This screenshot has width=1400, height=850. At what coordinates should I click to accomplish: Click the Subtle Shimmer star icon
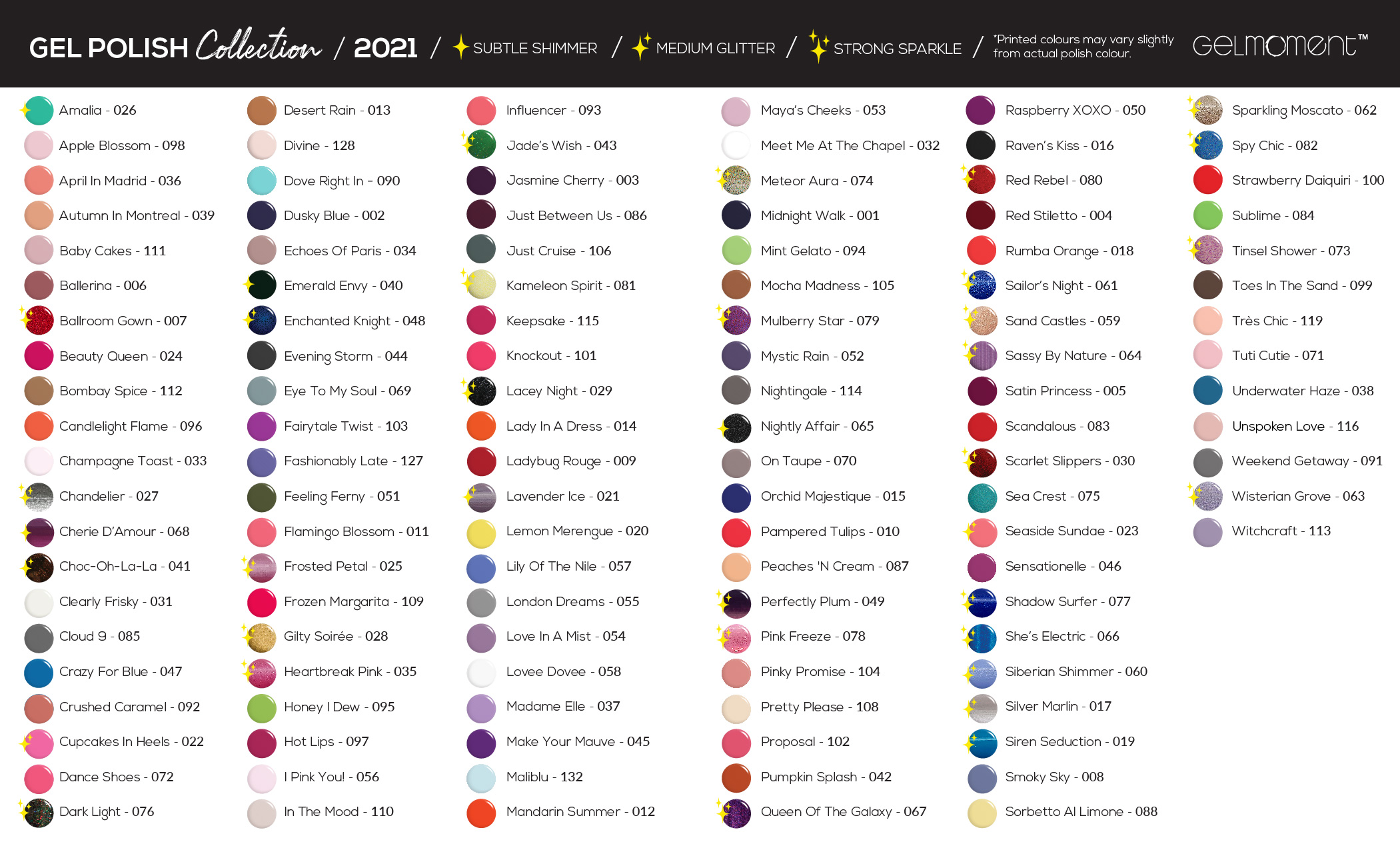[x=460, y=47]
